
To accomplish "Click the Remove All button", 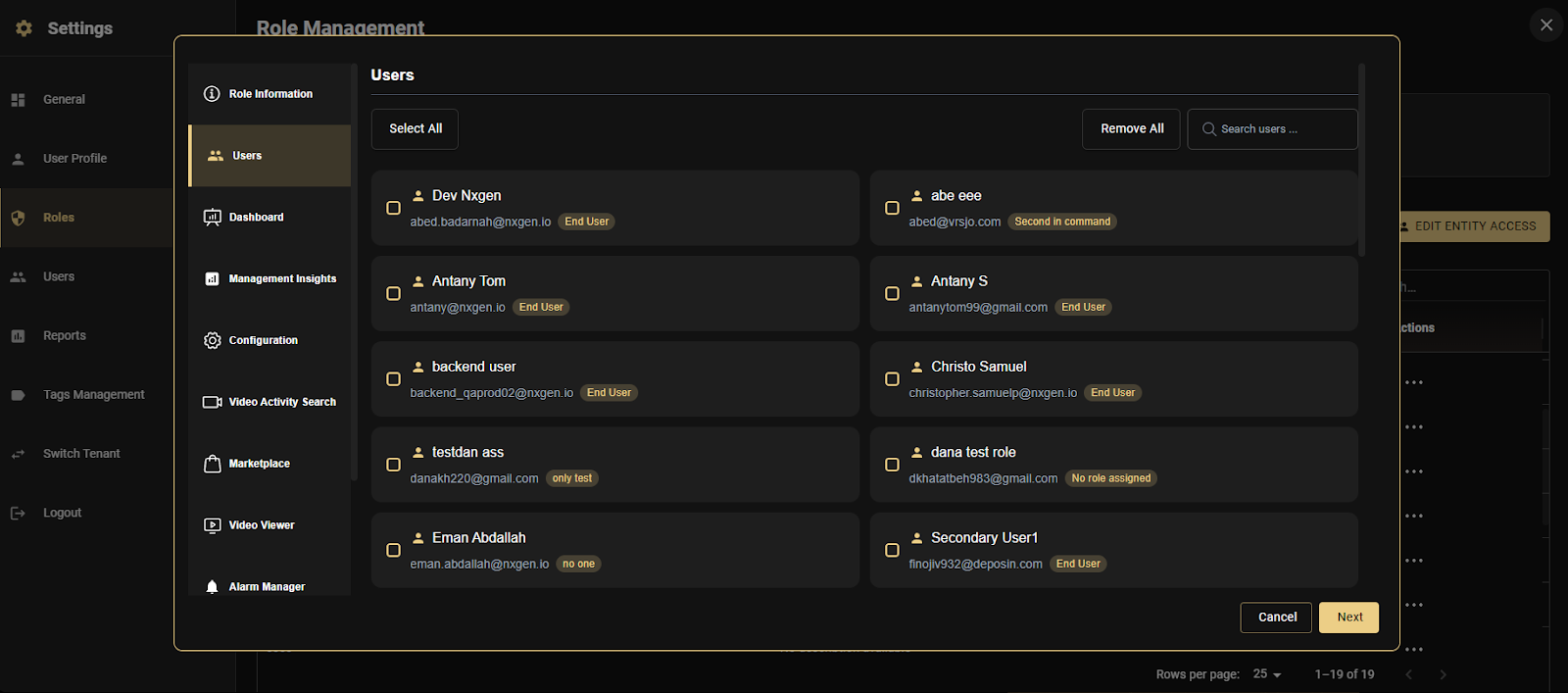I will [1132, 129].
